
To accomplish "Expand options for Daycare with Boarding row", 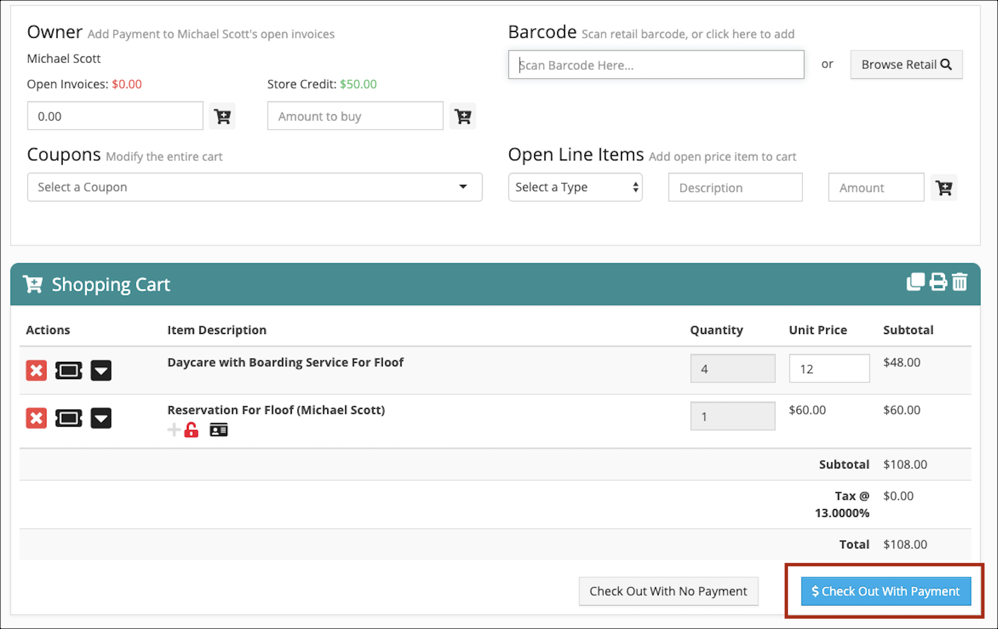I will (101, 370).
